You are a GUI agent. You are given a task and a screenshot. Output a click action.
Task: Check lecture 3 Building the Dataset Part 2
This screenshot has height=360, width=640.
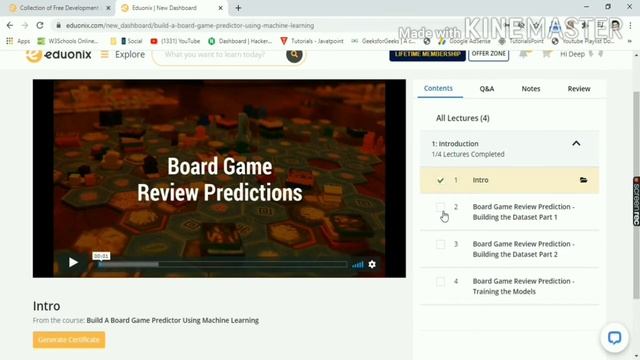[x=440, y=244]
